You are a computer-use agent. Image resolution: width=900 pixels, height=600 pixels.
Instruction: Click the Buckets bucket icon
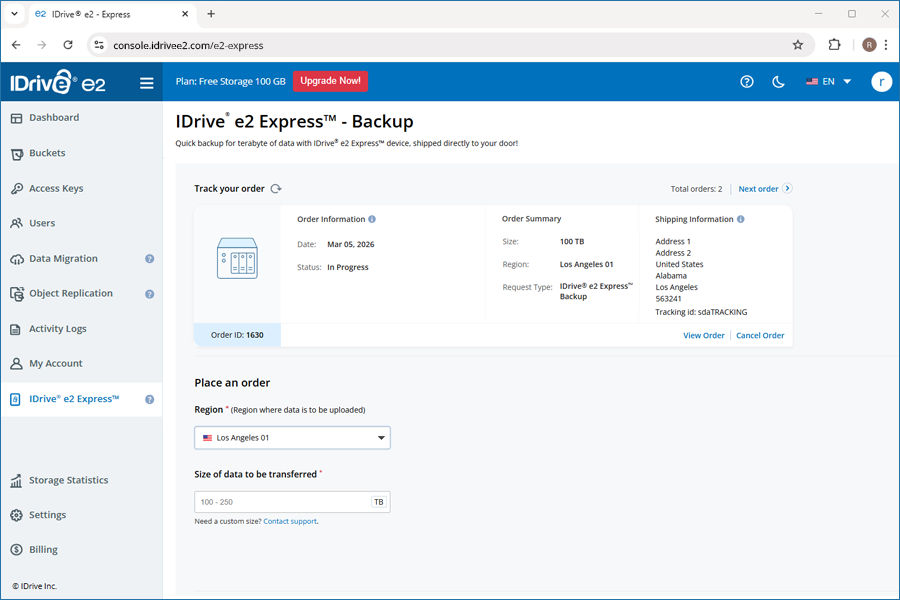click(x=17, y=154)
